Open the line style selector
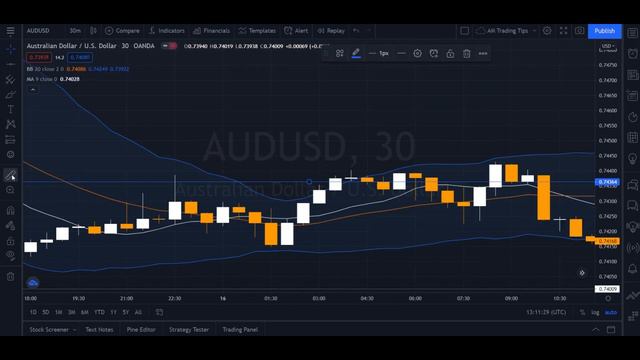This screenshot has height=360, width=640. (401, 53)
